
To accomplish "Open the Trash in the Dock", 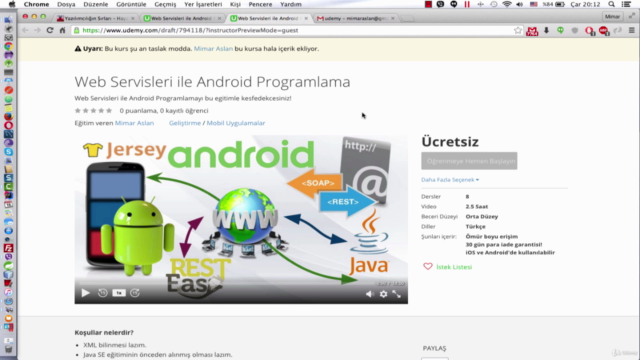I will click(8, 349).
